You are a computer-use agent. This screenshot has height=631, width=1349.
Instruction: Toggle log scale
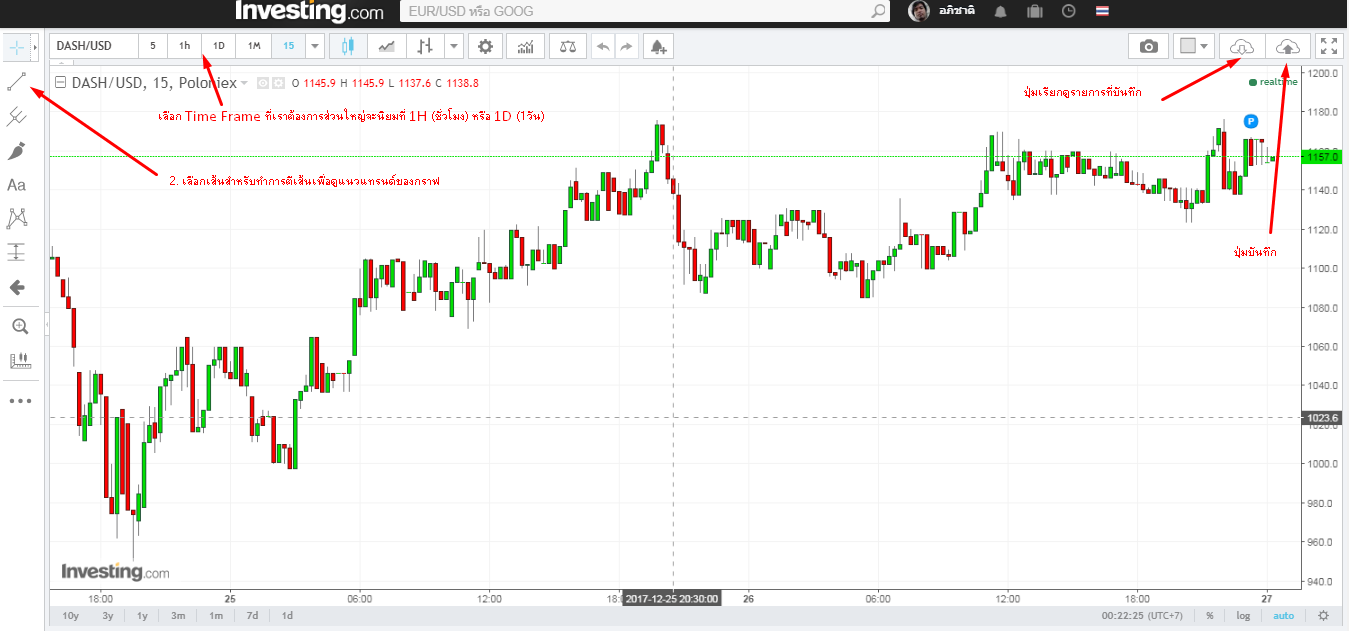1242,615
